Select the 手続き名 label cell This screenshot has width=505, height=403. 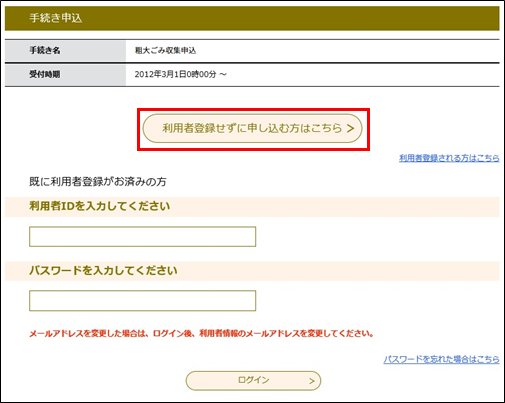point(65,51)
